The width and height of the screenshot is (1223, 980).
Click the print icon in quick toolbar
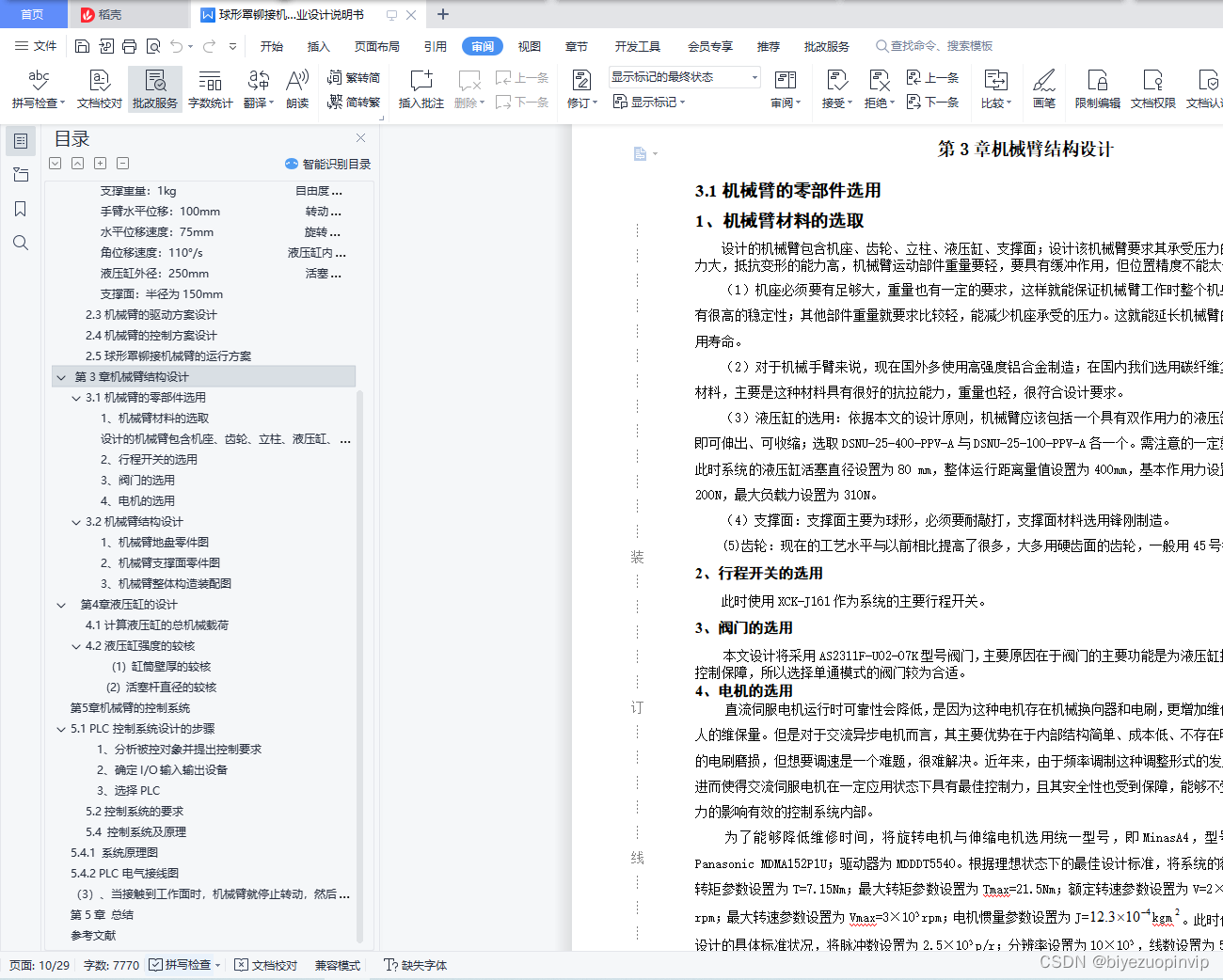click(x=129, y=46)
